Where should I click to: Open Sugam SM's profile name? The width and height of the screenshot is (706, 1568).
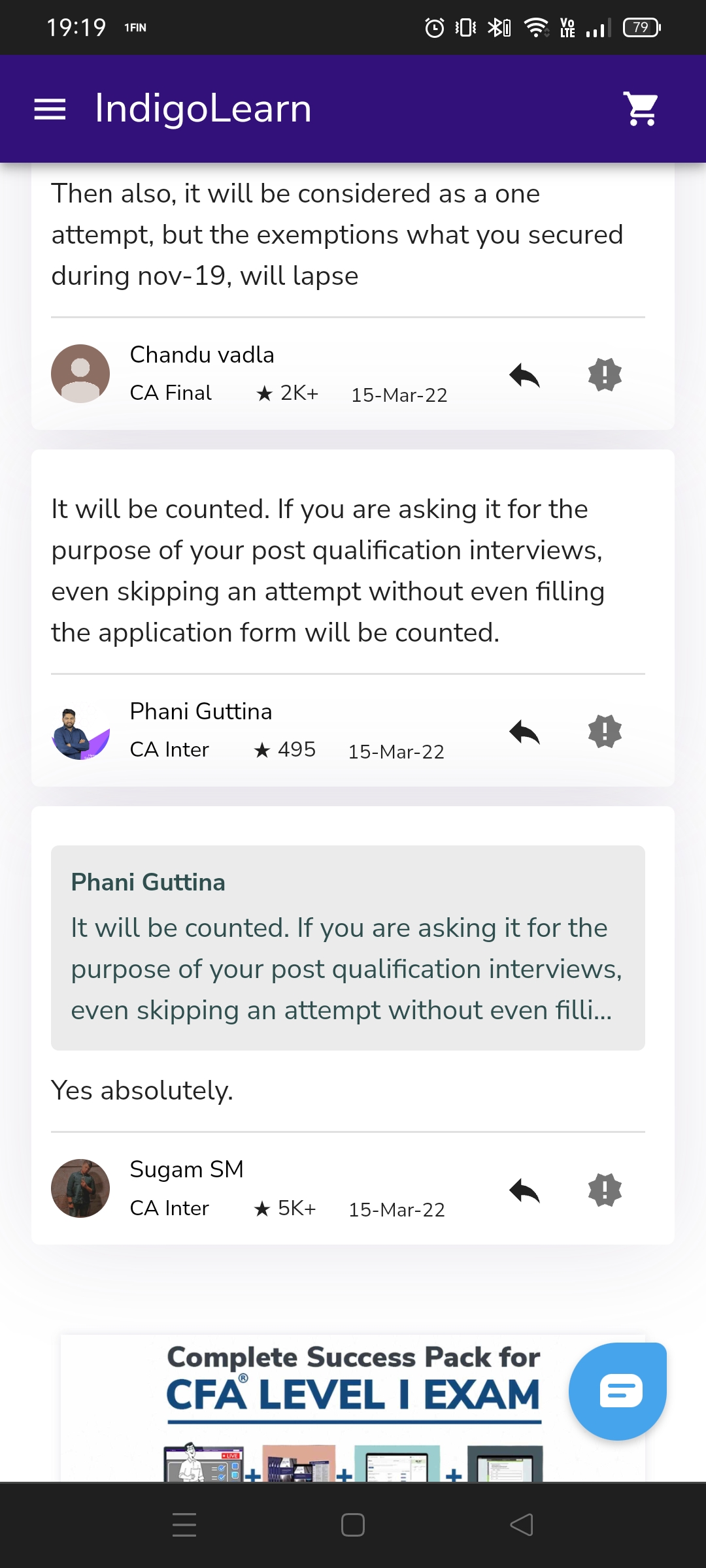(186, 1169)
